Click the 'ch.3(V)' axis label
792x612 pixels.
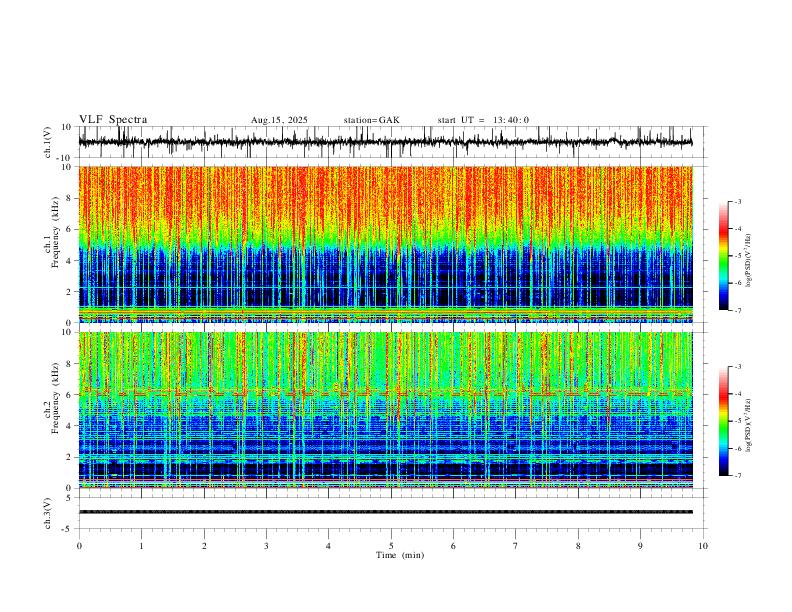click(48, 514)
